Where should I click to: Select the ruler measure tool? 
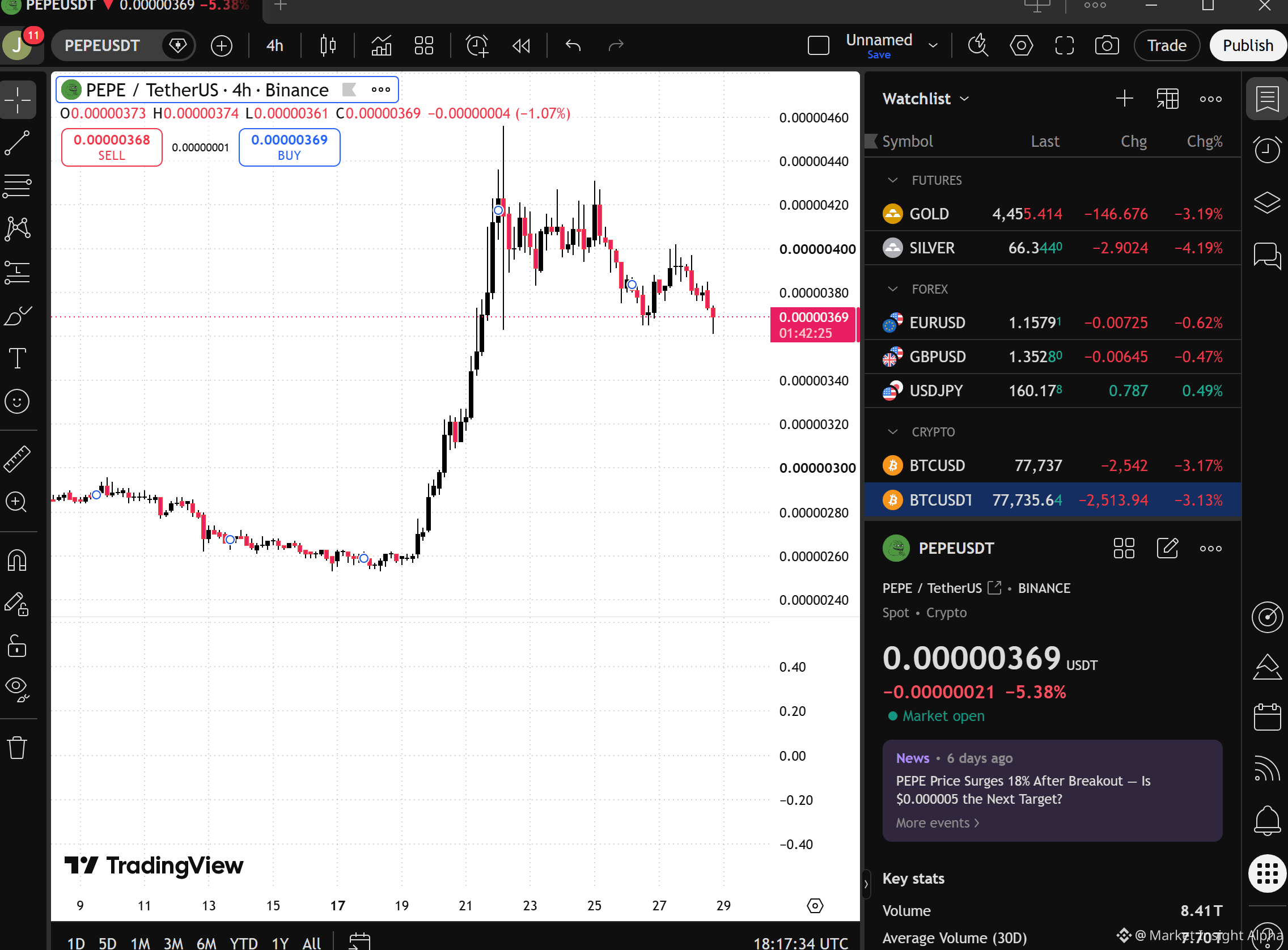pos(17,459)
